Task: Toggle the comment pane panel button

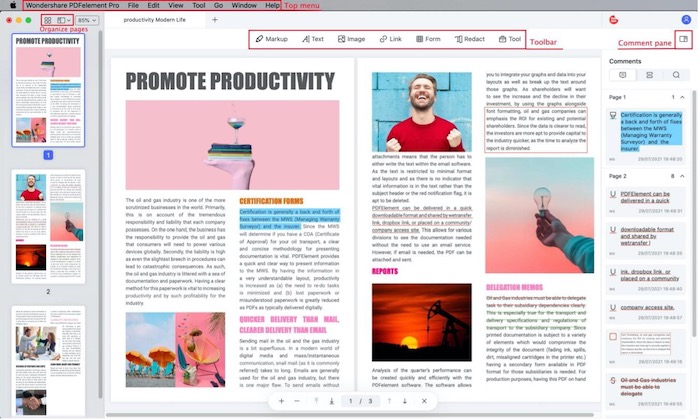Action: [x=683, y=39]
